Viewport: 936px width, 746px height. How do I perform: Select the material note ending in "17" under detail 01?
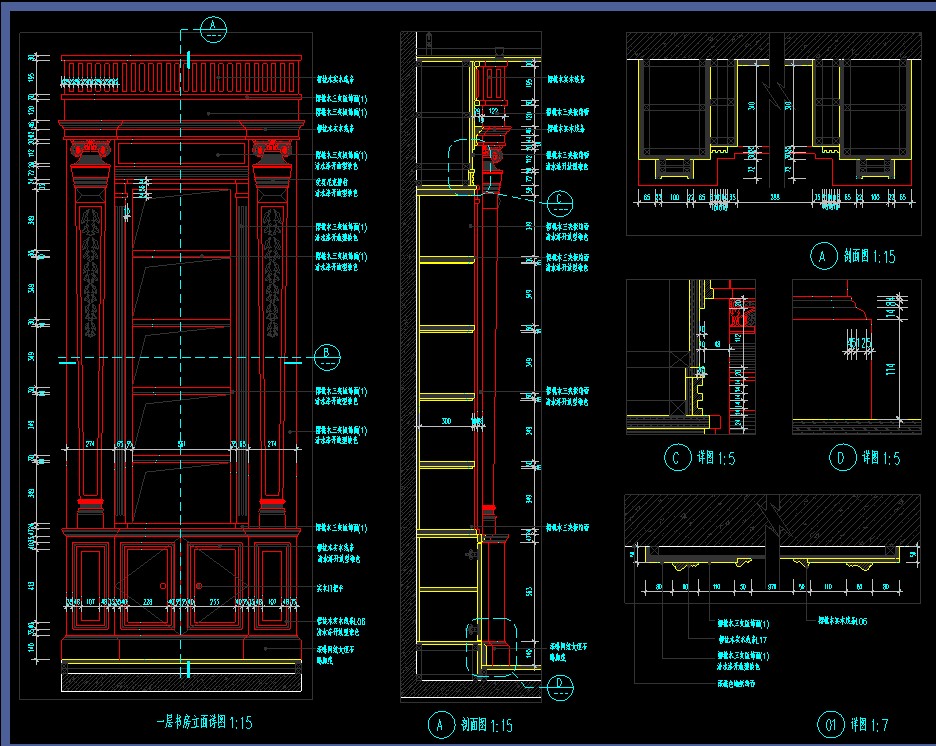click(x=742, y=640)
